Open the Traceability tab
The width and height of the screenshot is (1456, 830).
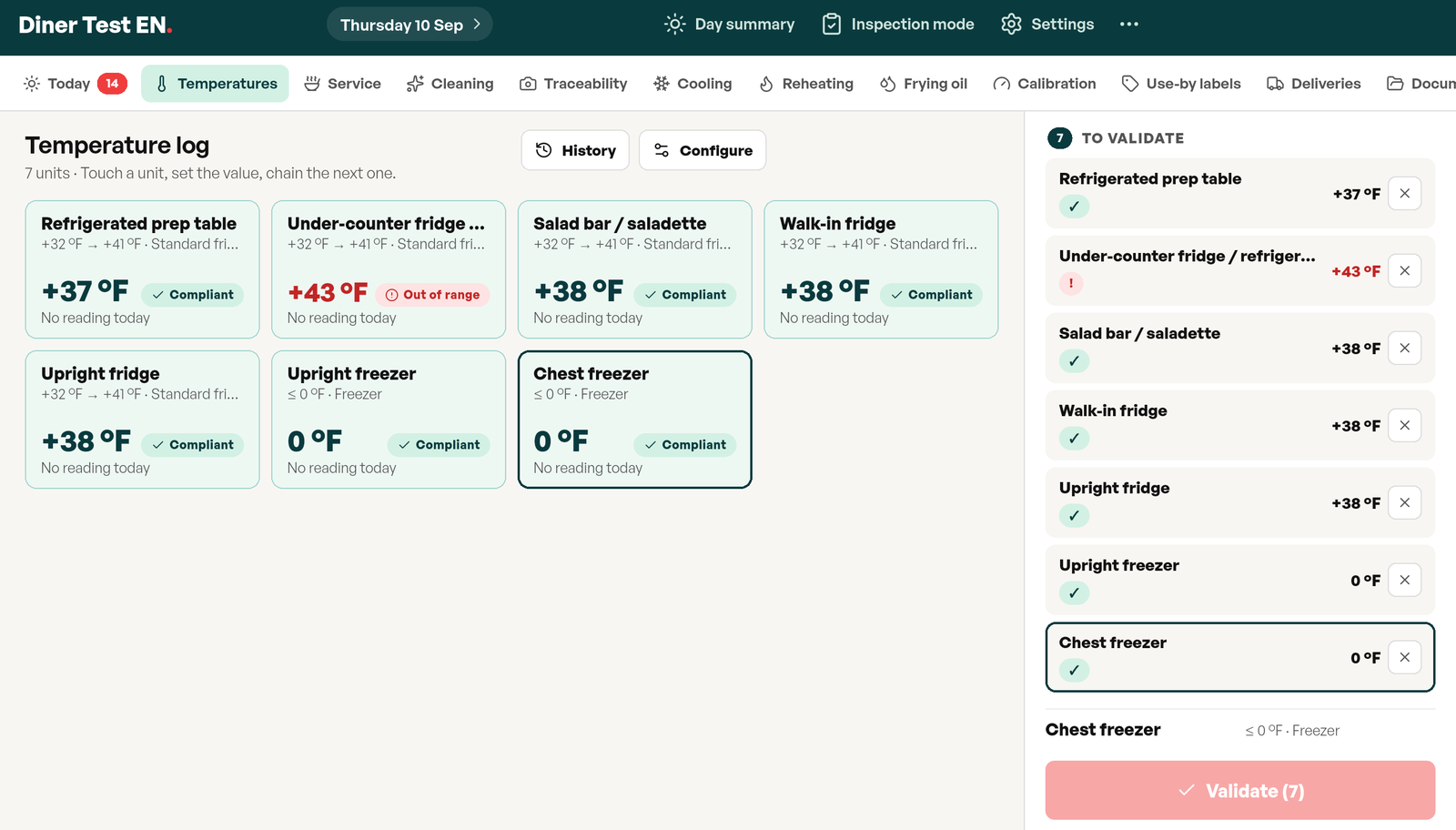(x=573, y=84)
